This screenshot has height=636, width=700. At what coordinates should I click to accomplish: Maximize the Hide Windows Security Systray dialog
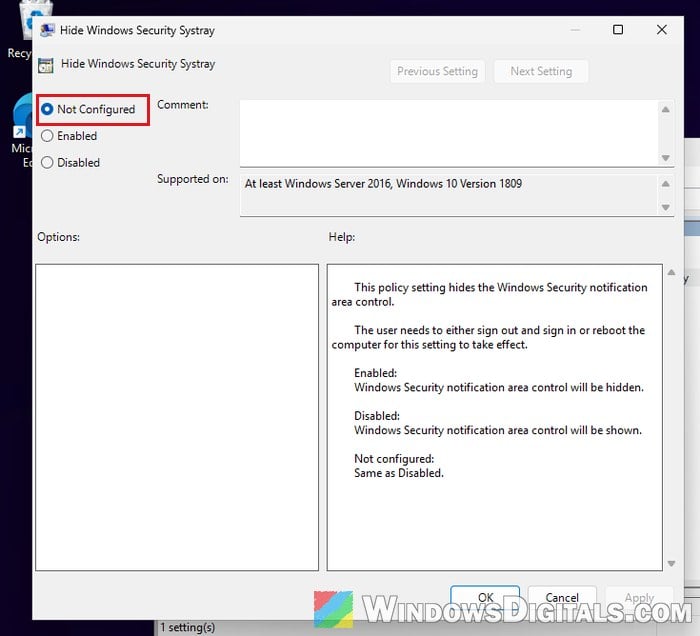point(618,30)
